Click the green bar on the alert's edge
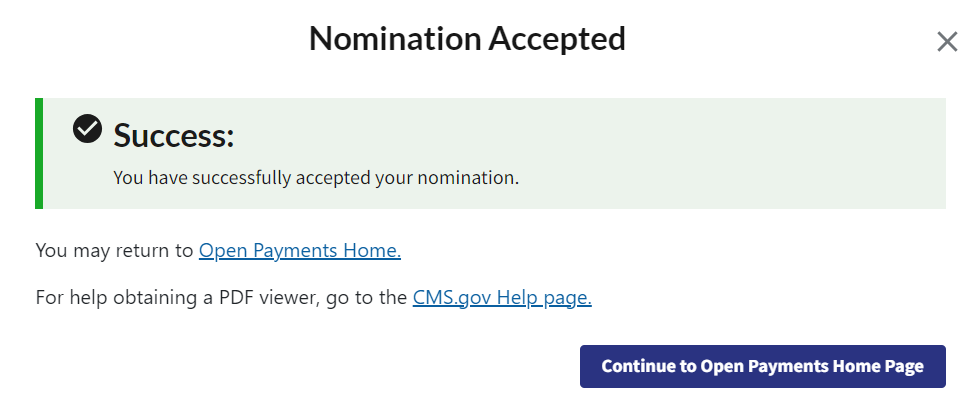This screenshot has height=418, width=980. (x=39, y=153)
